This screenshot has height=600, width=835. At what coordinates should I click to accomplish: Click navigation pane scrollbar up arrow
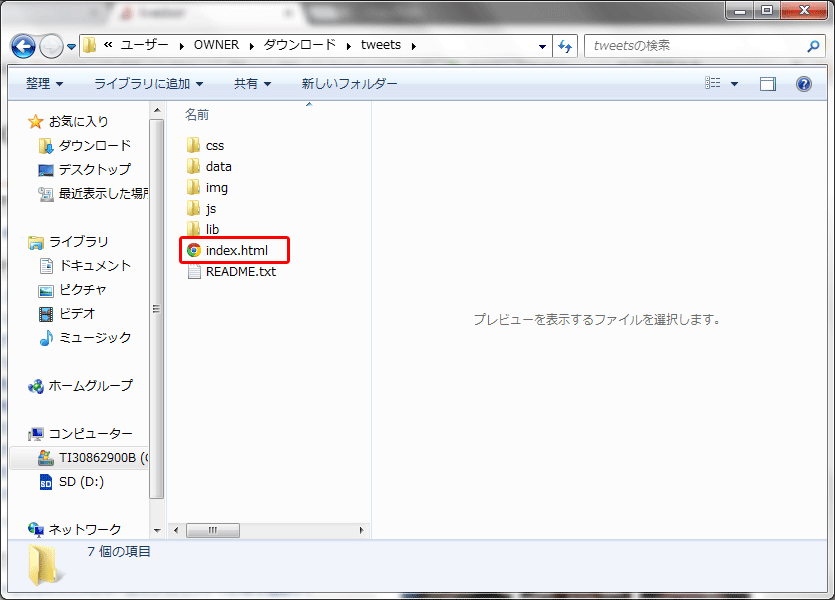[x=157, y=111]
